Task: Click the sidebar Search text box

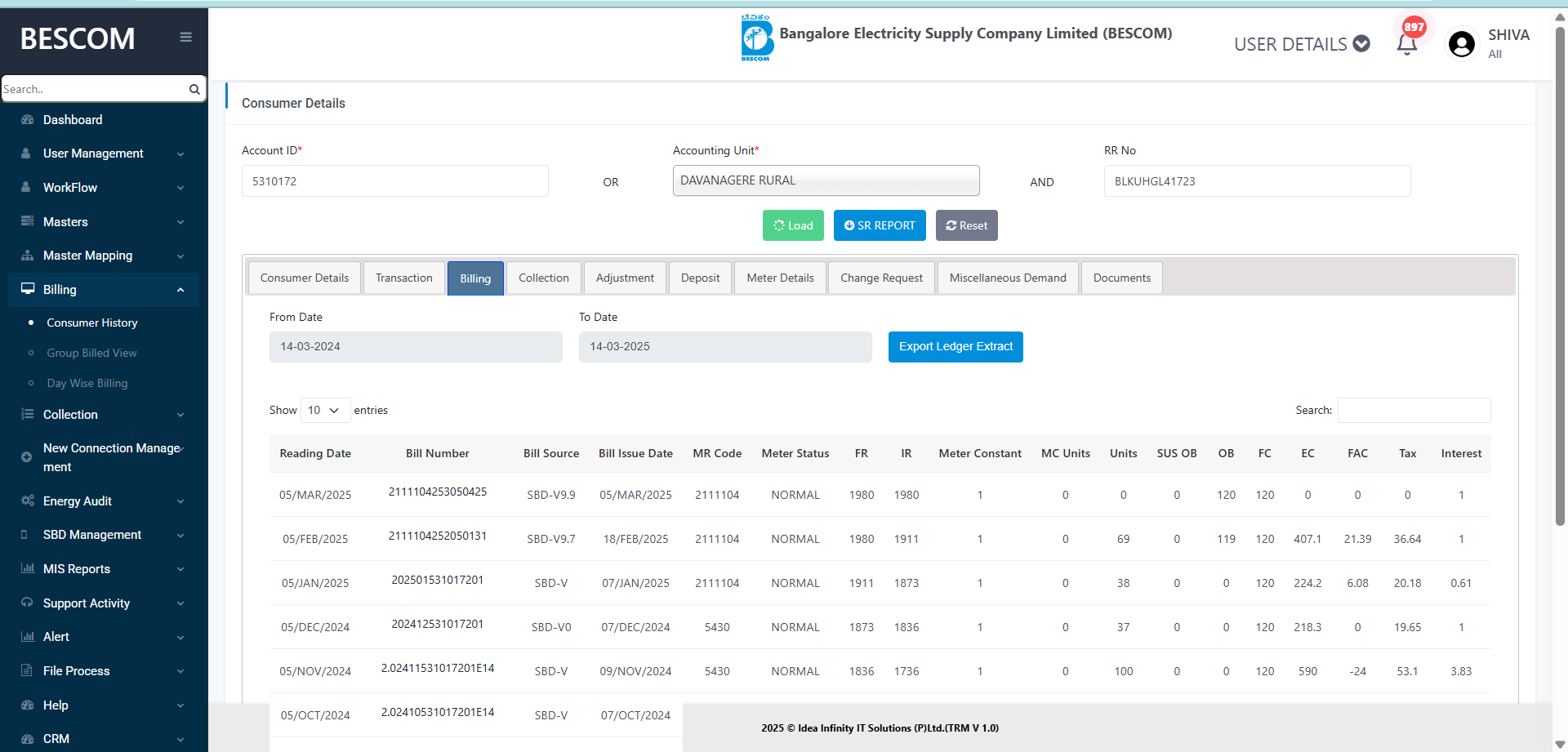Action: (x=95, y=89)
